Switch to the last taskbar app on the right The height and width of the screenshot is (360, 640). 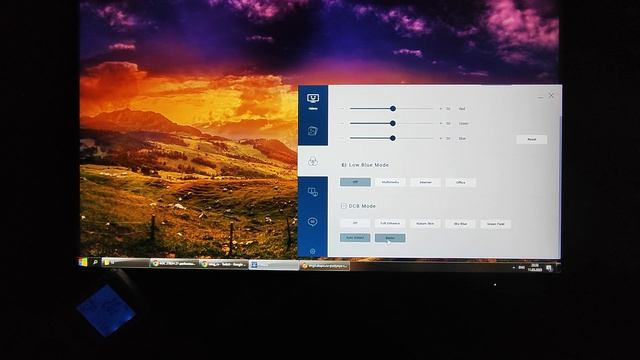(324, 266)
